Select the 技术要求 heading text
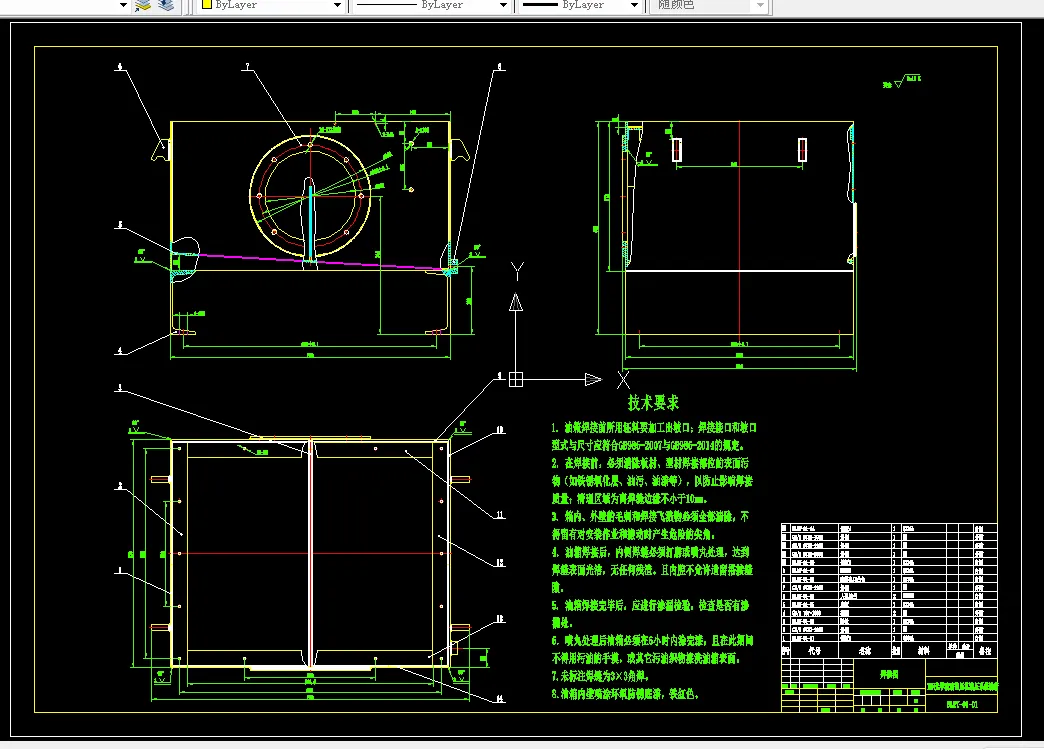This screenshot has height=749, width=1044. [653, 402]
